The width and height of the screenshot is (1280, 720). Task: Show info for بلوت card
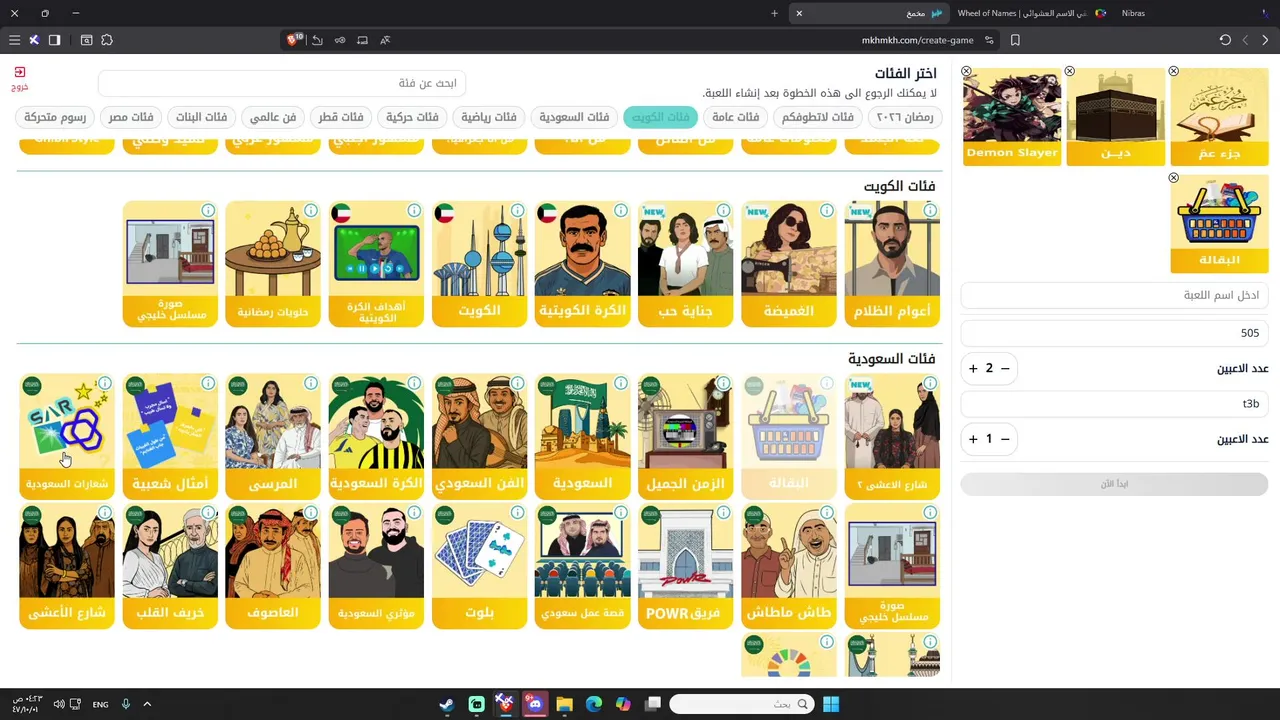click(x=517, y=512)
